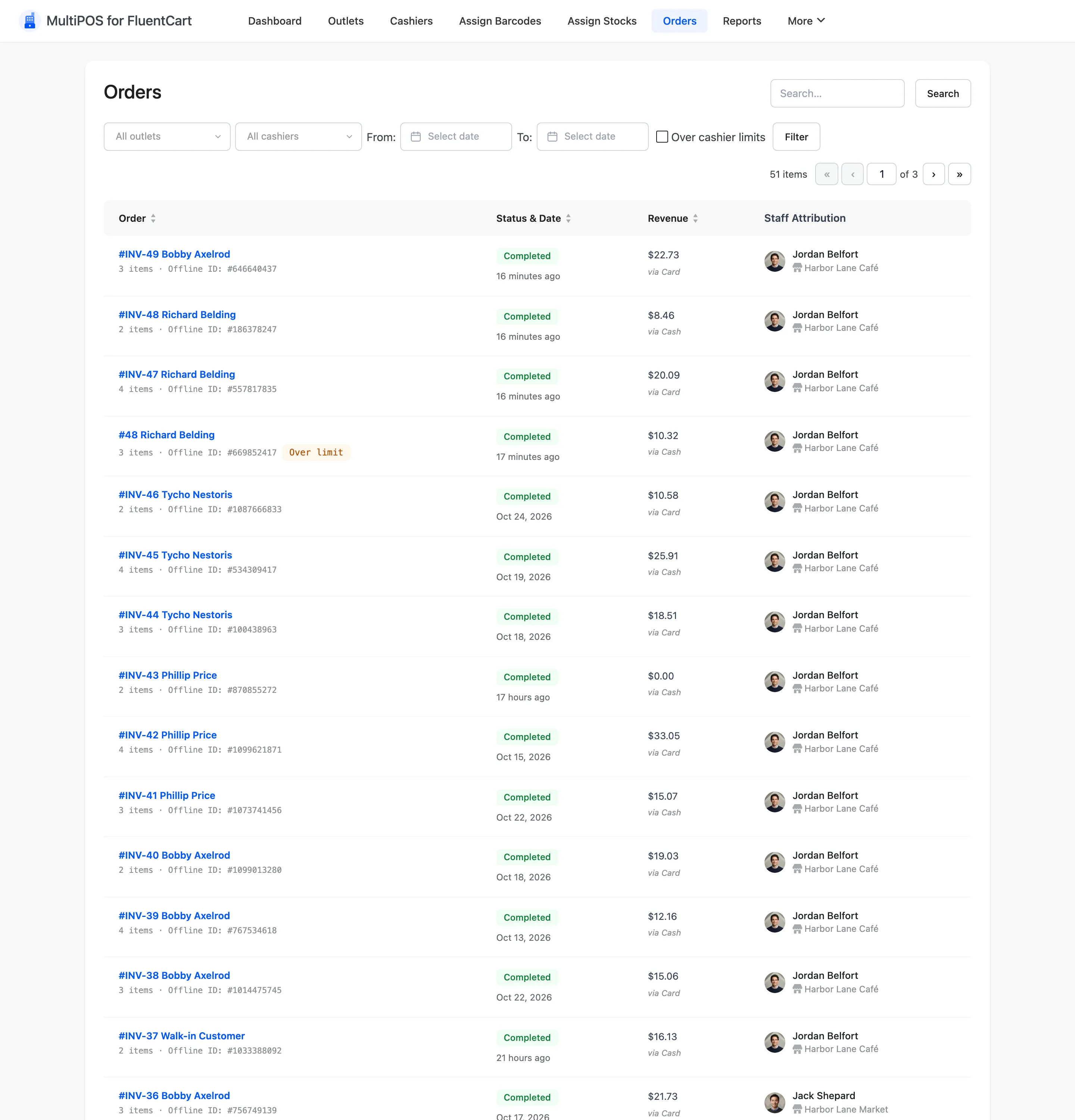Open the All outlets dropdown
The height and width of the screenshot is (1120, 1075).
(167, 137)
